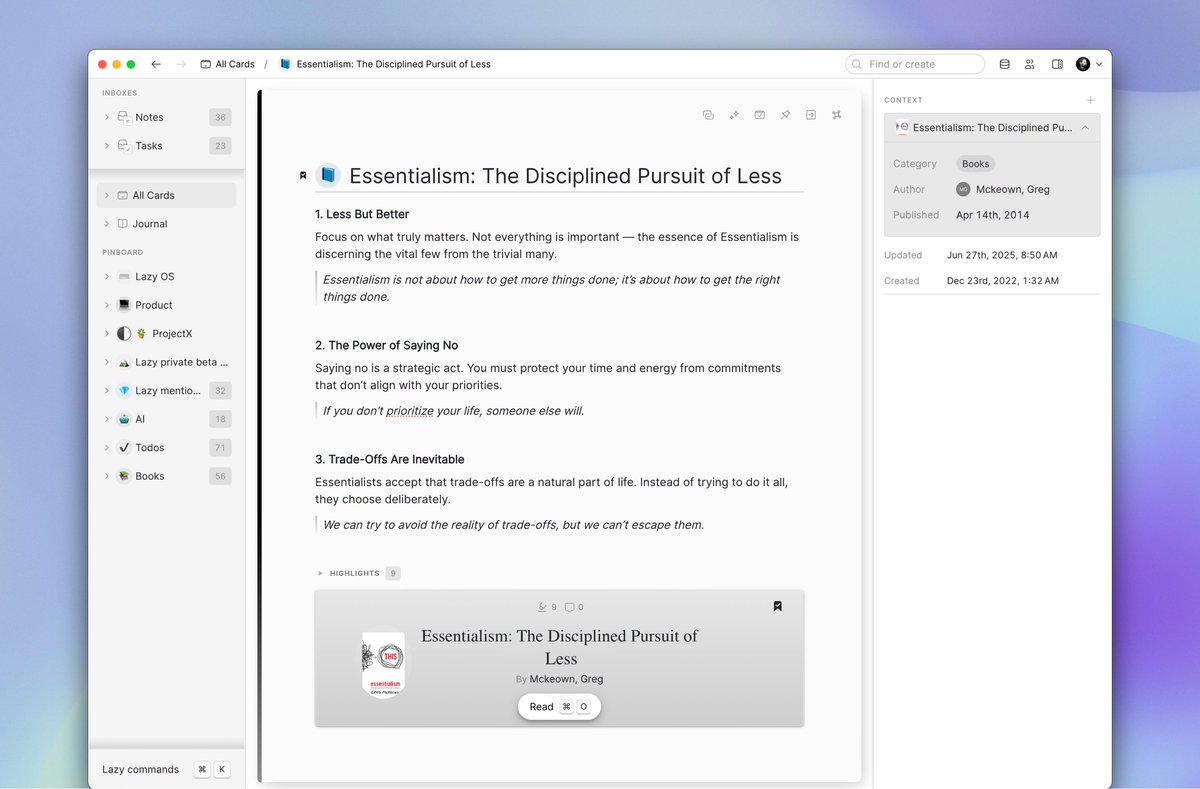Open Lazy mentions pinboard item
Image resolution: width=1200 pixels, height=789 pixels.
point(166,391)
